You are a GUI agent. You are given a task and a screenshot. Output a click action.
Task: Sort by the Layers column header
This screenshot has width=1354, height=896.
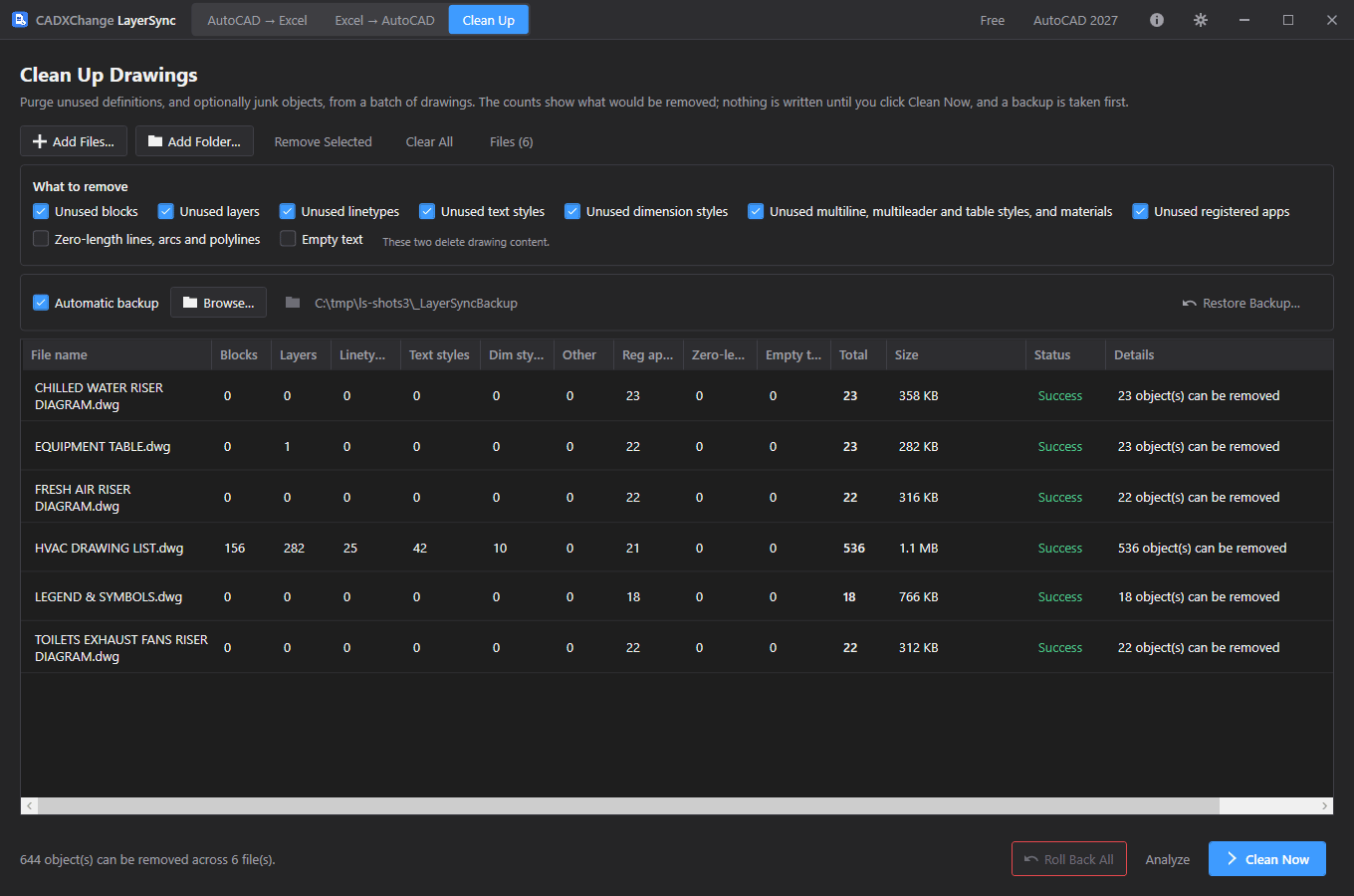click(x=300, y=354)
